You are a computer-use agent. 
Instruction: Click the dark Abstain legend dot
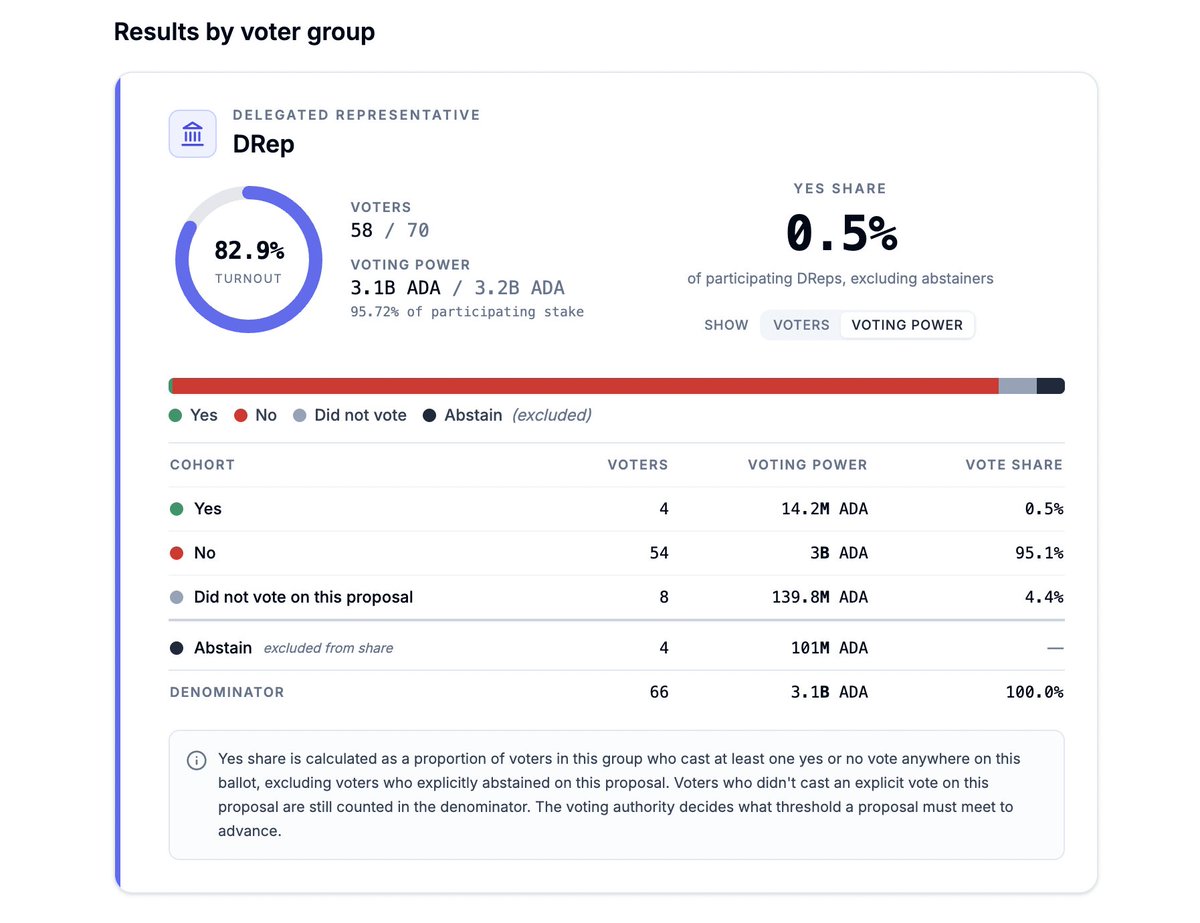tap(429, 415)
